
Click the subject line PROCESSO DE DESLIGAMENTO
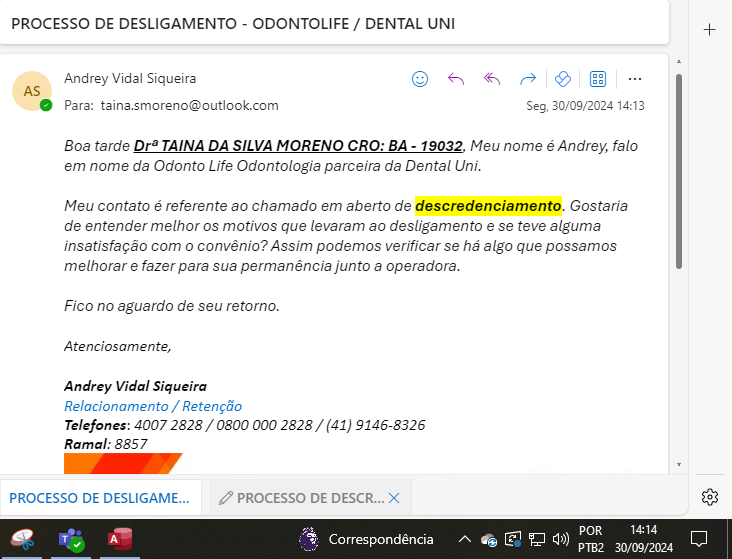(x=233, y=24)
